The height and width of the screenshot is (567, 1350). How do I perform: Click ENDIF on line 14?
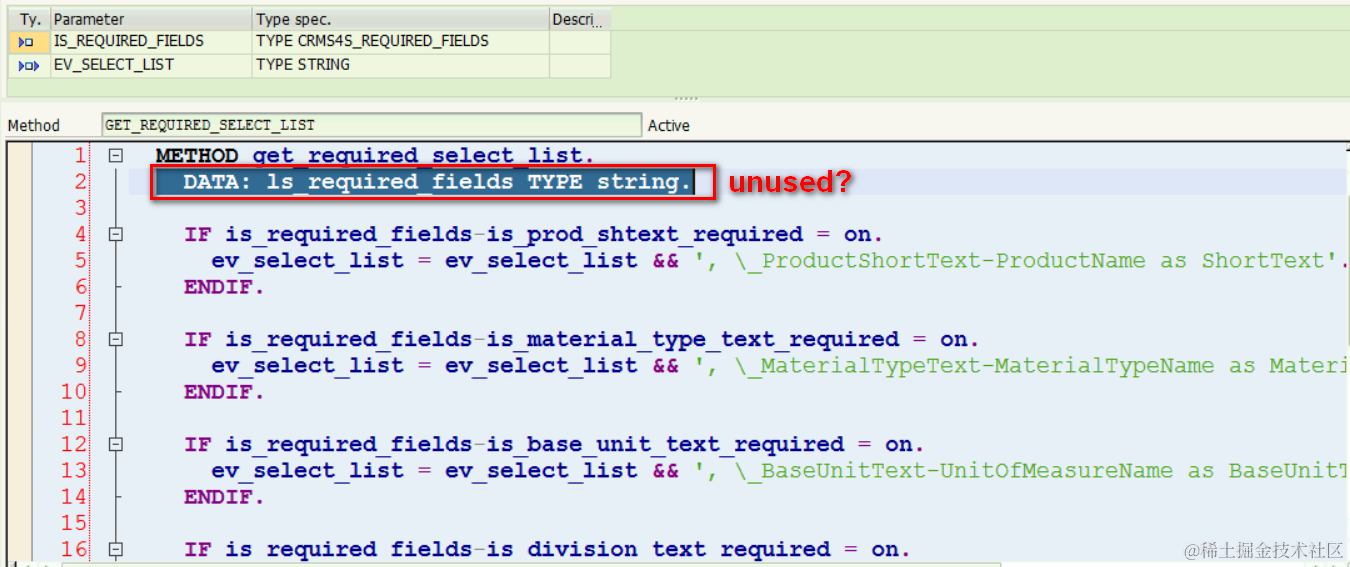pos(224,496)
